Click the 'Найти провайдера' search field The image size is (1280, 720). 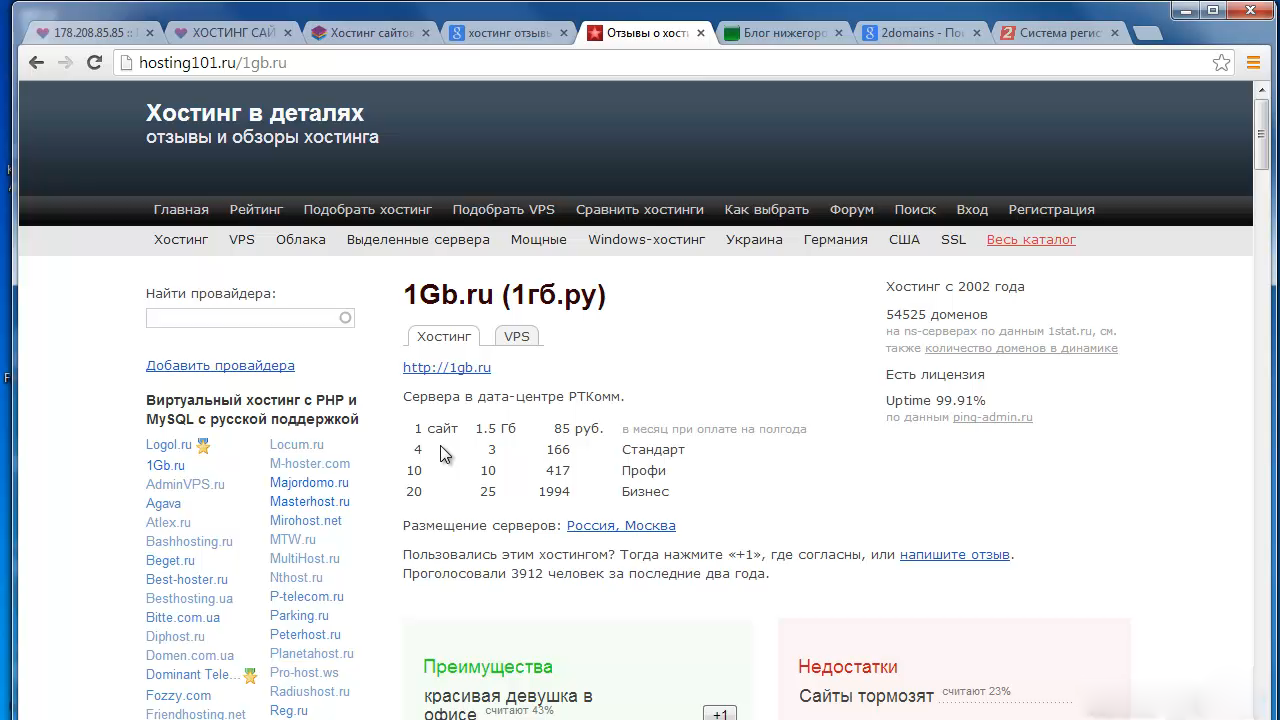(250, 318)
